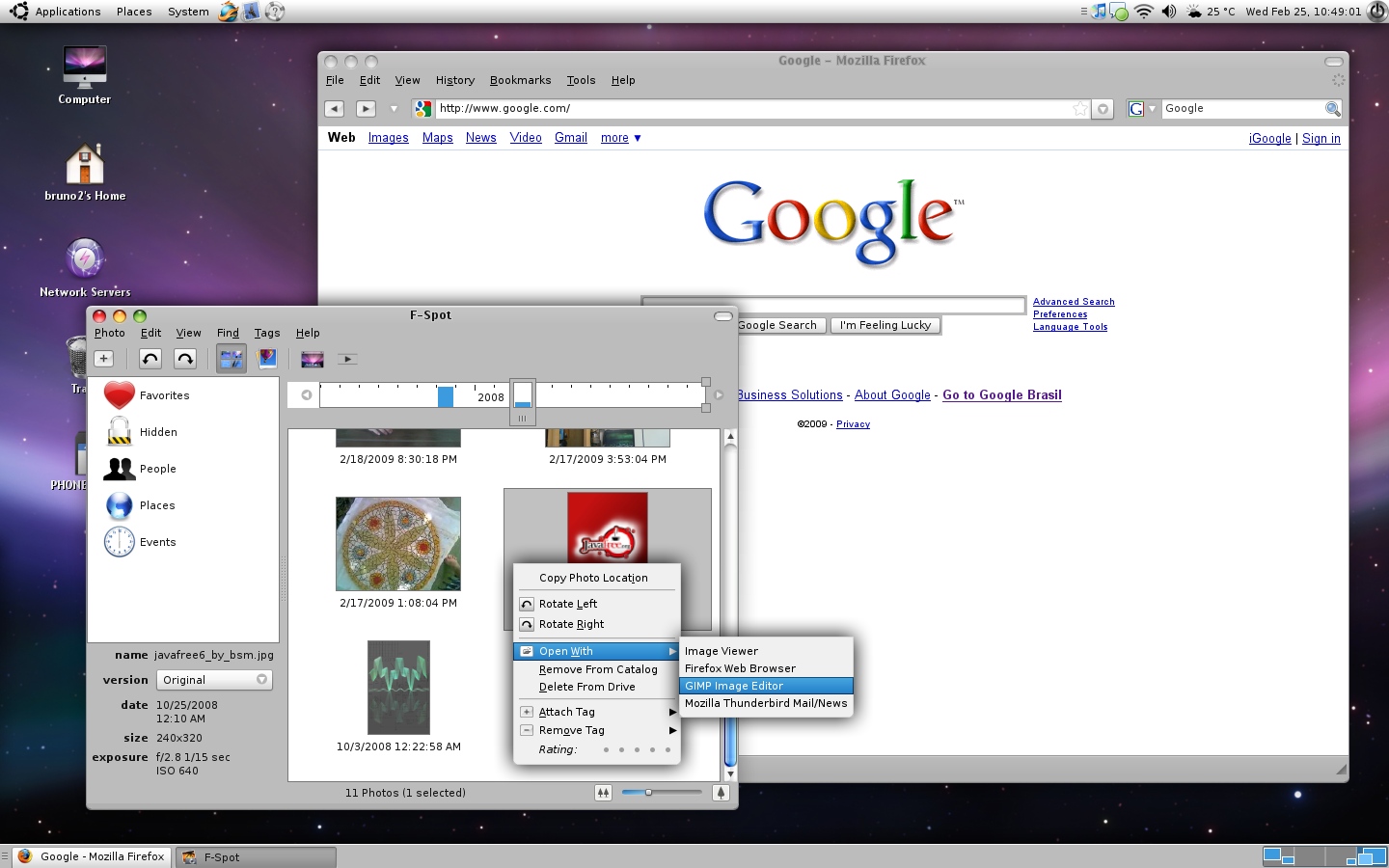Select the mosaic plate photo thumbnail

pos(398,544)
